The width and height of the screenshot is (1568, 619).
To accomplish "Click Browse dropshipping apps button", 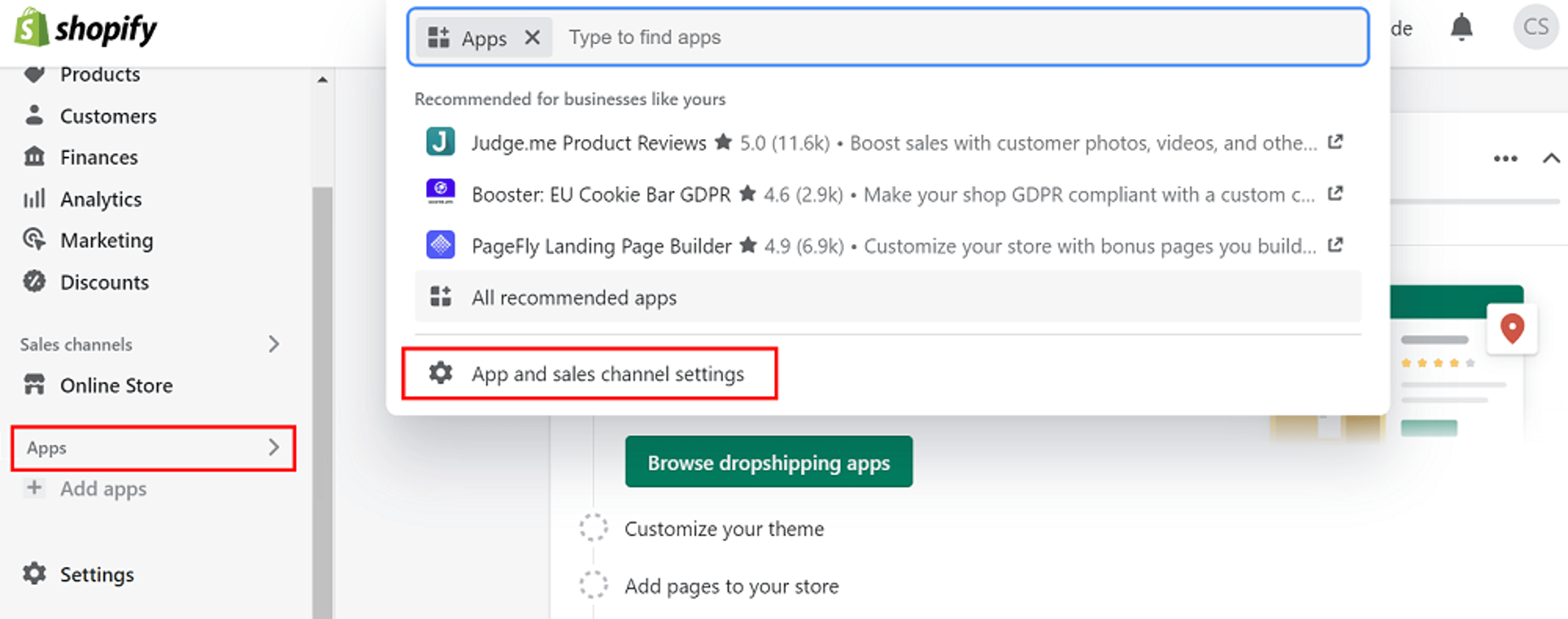I will coord(769,462).
